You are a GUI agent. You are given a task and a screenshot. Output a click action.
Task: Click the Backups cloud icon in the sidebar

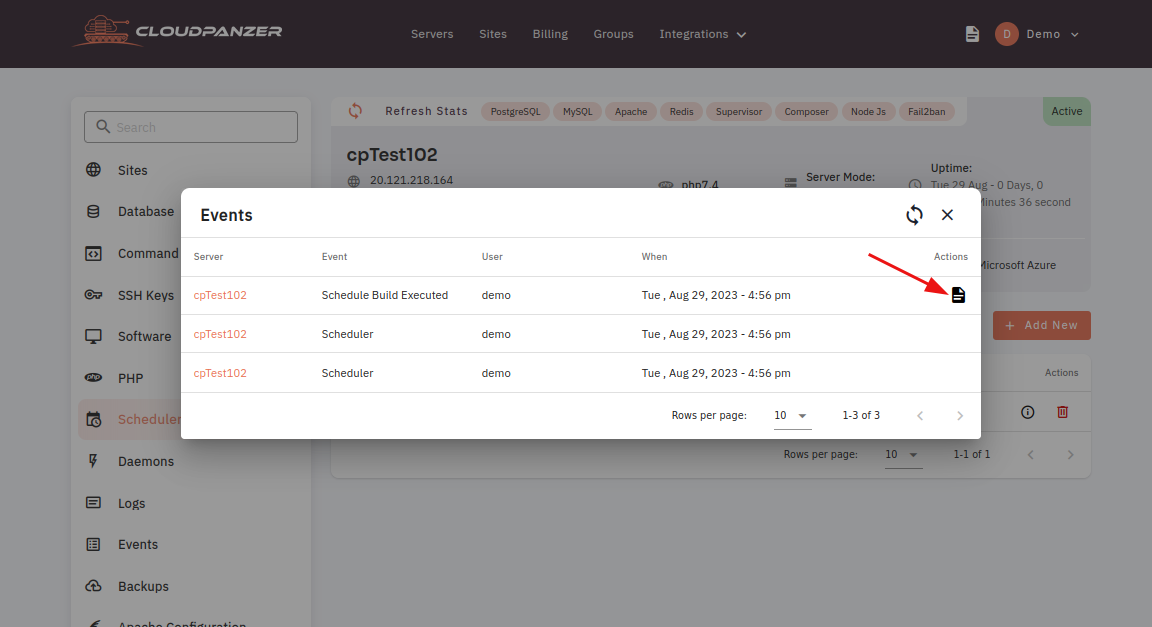pos(93,586)
